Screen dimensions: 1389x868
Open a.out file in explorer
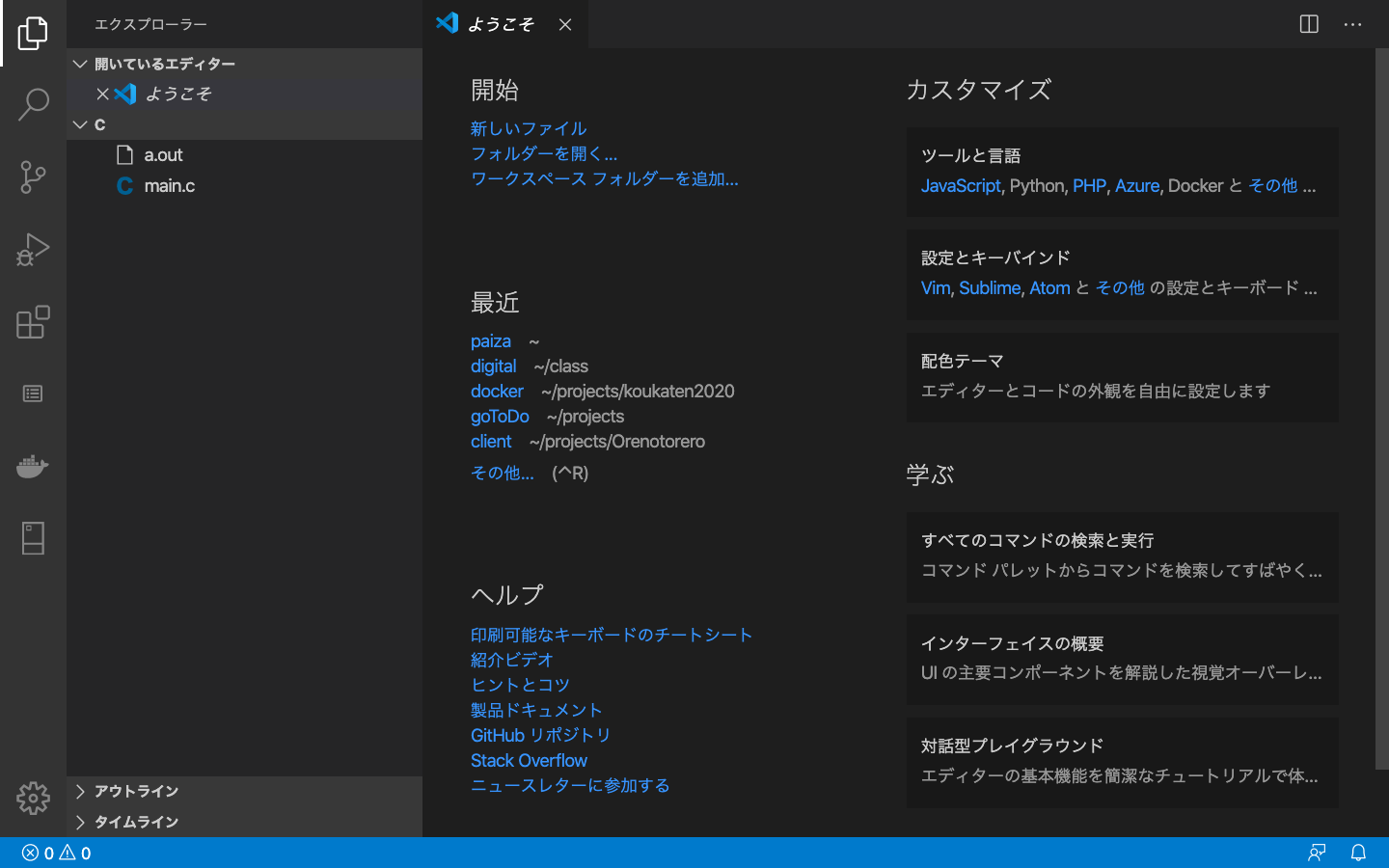point(244,155)
